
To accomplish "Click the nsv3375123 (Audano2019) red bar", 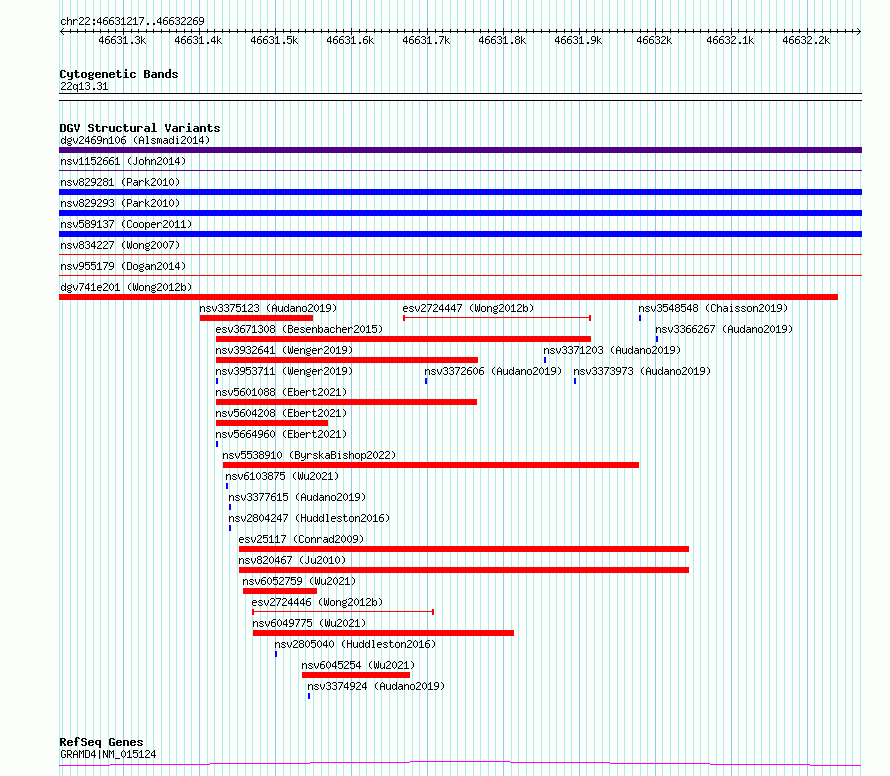I will (x=256, y=318).
